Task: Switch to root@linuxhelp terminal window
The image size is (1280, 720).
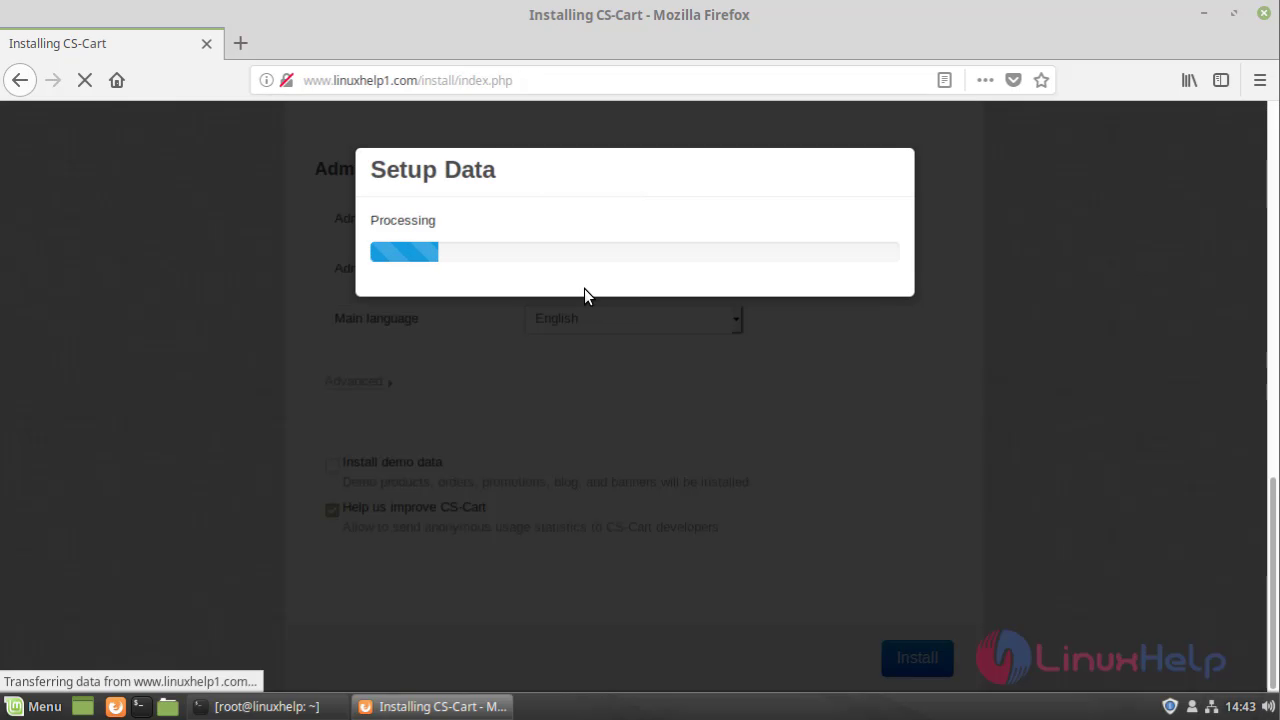Action: pyautogui.click(x=266, y=706)
